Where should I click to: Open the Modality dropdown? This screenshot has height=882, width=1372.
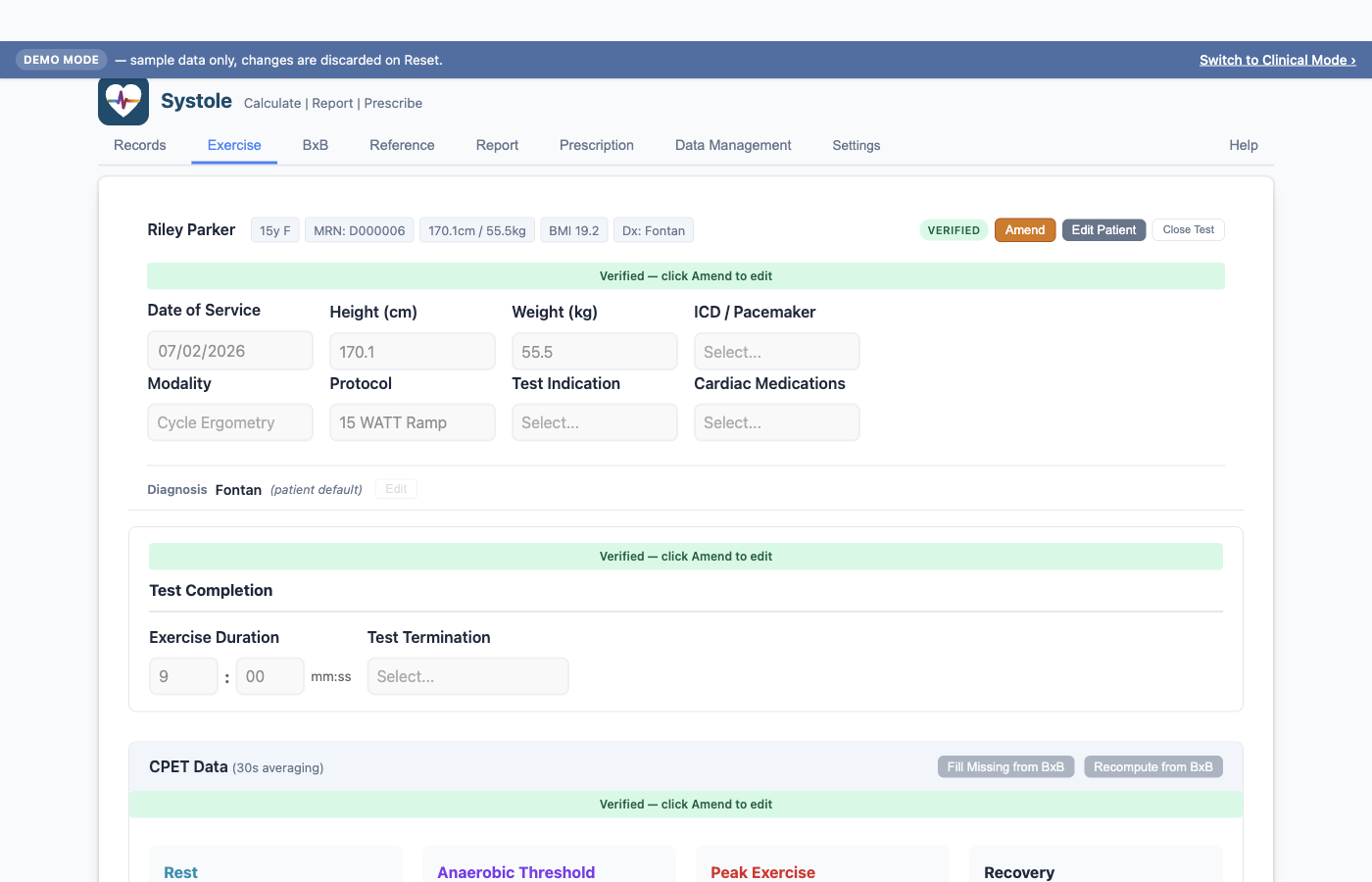click(x=230, y=422)
